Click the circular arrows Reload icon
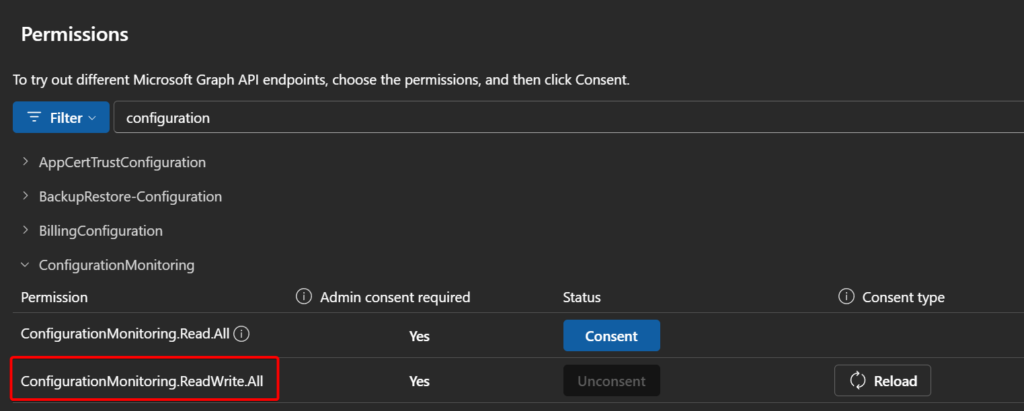Screen dimensions: 1024x411 click(x=857, y=381)
